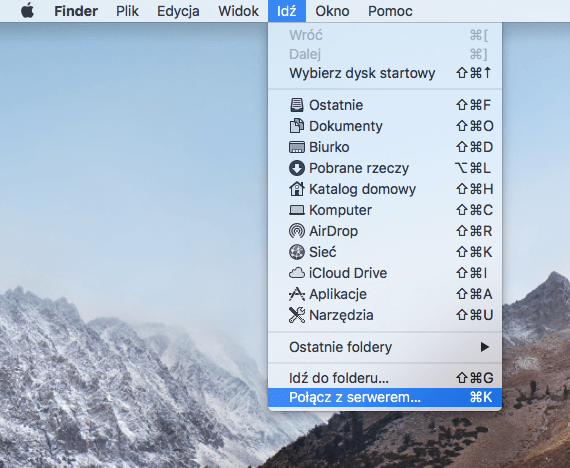Expand the Ostatnie foldery submenu arrow
Viewport: 570px width, 468px height.
click(x=484, y=347)
